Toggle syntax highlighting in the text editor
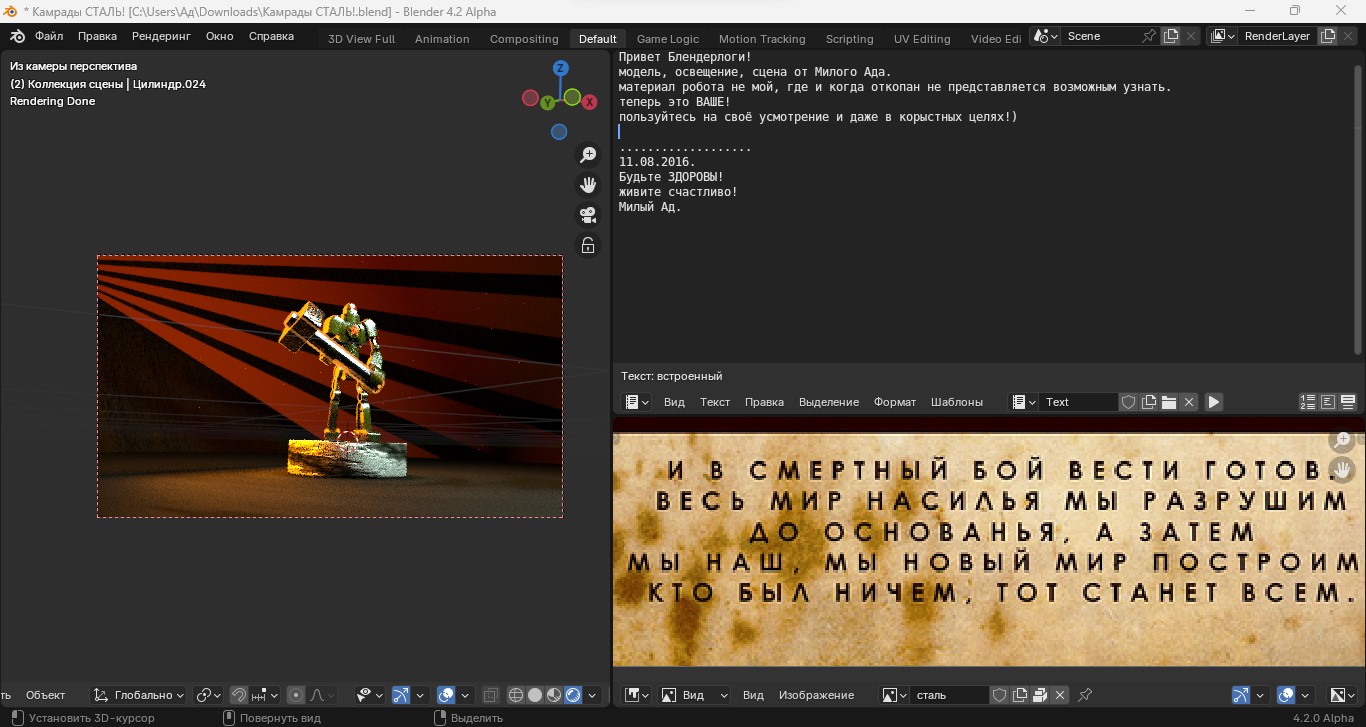 pyautogui.click(x=1348, y=402)
